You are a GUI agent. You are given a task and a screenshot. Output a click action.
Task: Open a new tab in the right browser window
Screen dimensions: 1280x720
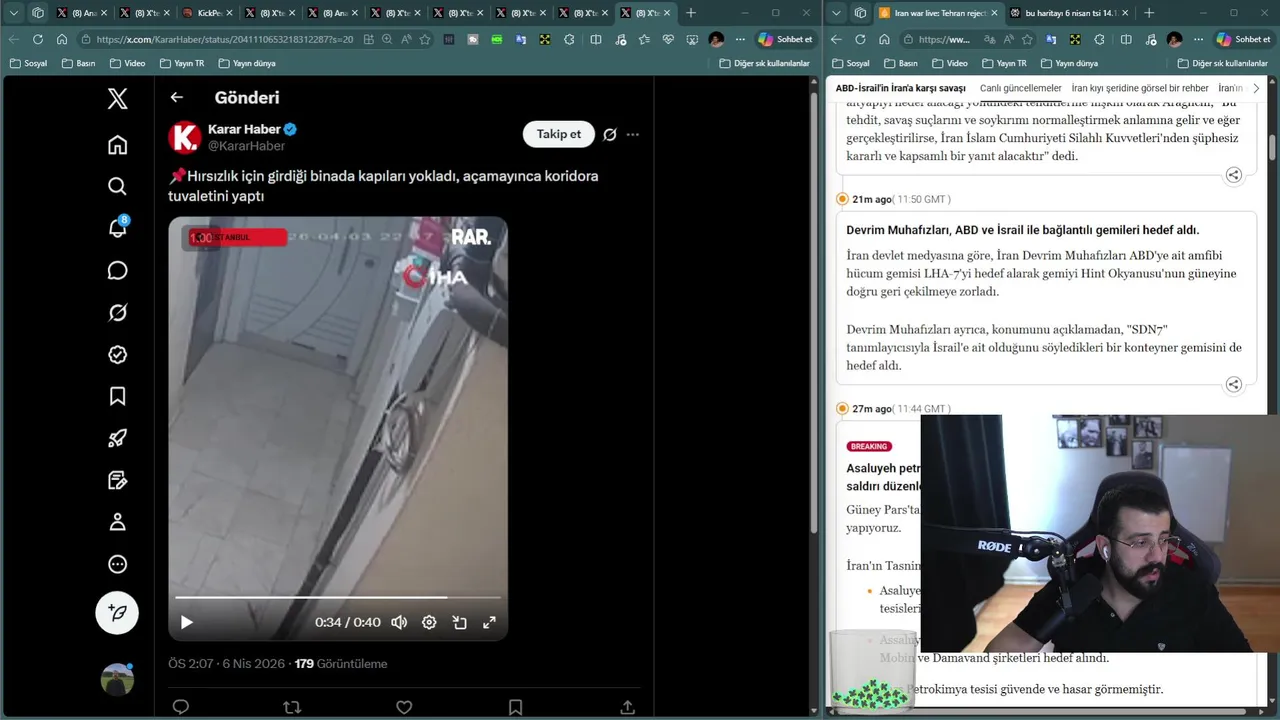[1148, 13]
